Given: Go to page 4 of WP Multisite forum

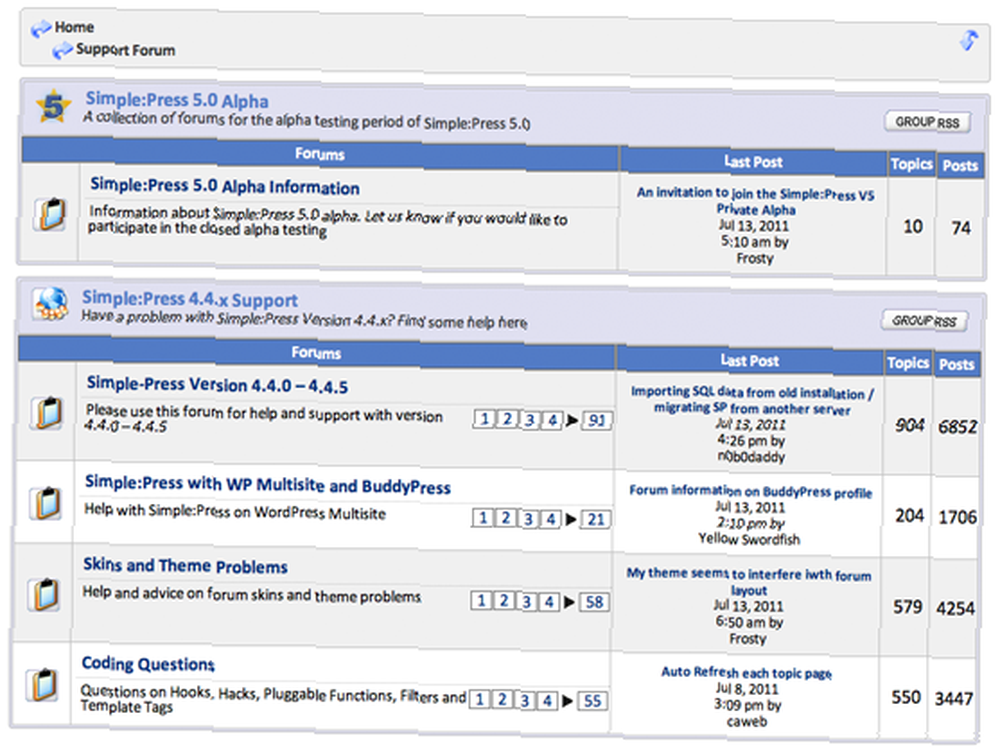Looking at the screenshot, I should pos(550,519).
